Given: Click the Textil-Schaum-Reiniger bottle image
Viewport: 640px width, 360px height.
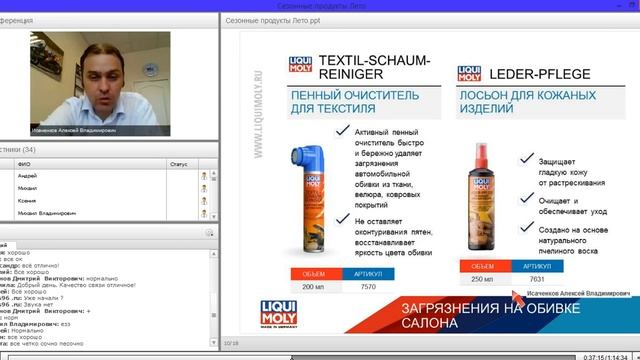Looking at the screenshot, I should (x=309, y=199).
